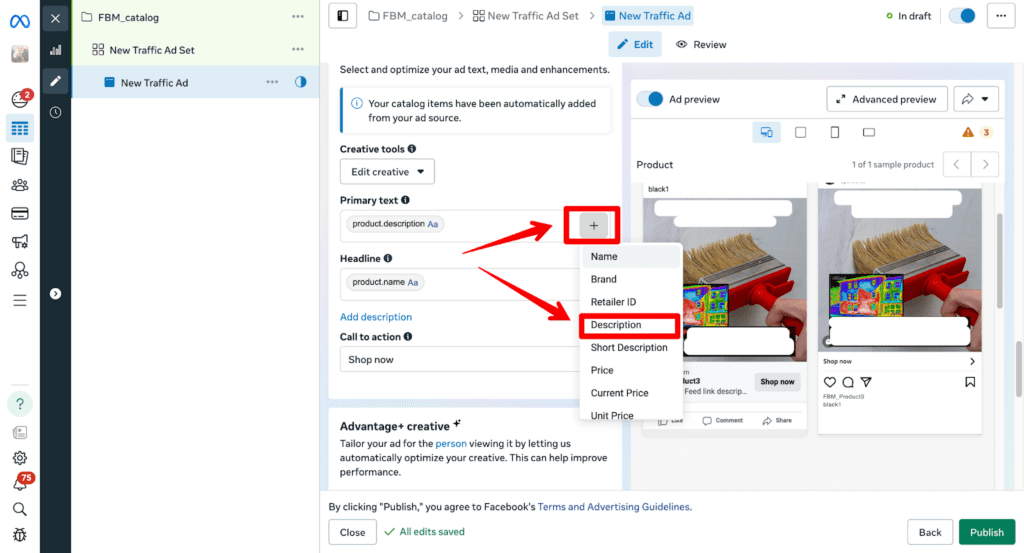
Task: Open the account profile thumbnail
Action: (x=20, y=54)
